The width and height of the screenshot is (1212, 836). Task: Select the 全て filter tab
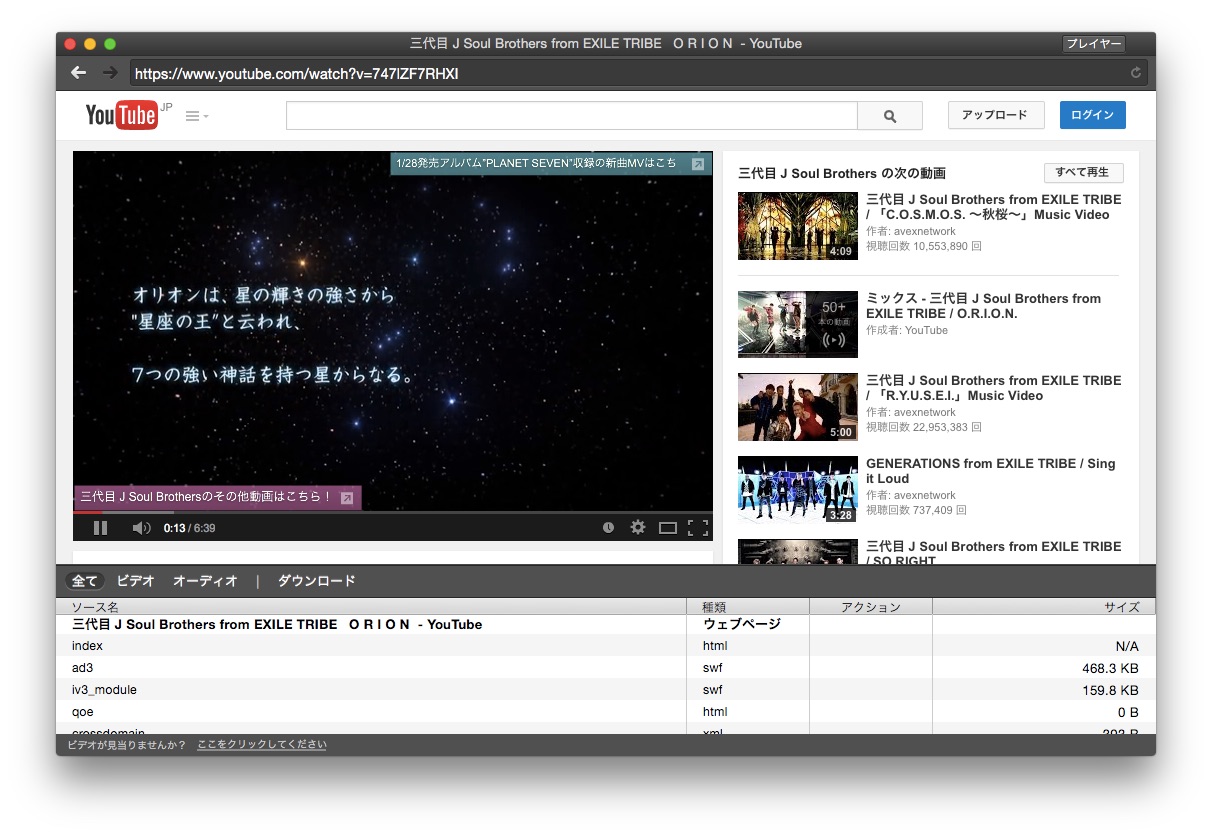[x=85, y=581]
